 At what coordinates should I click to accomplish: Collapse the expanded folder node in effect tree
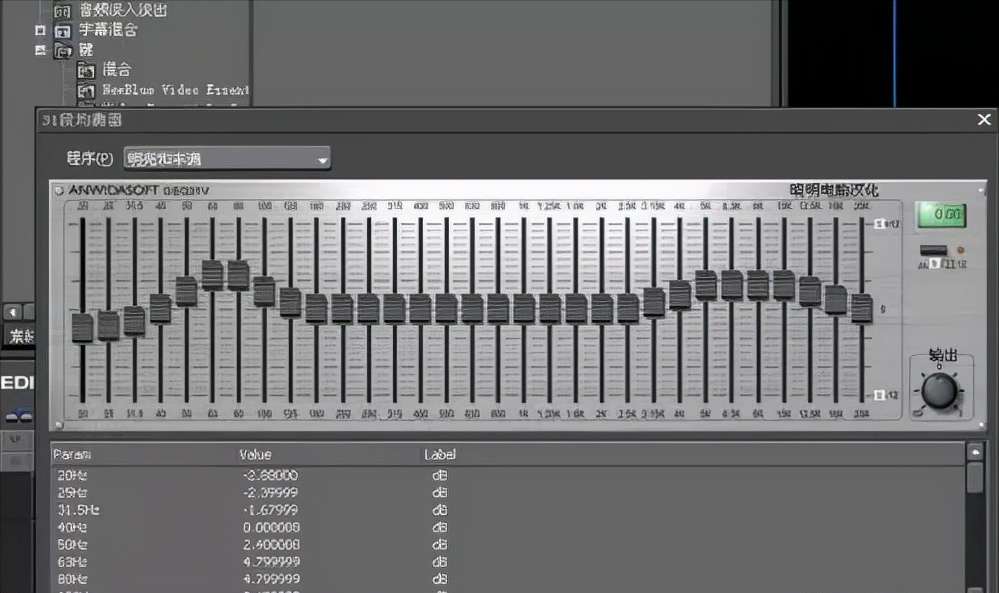[x=40, y=49]
